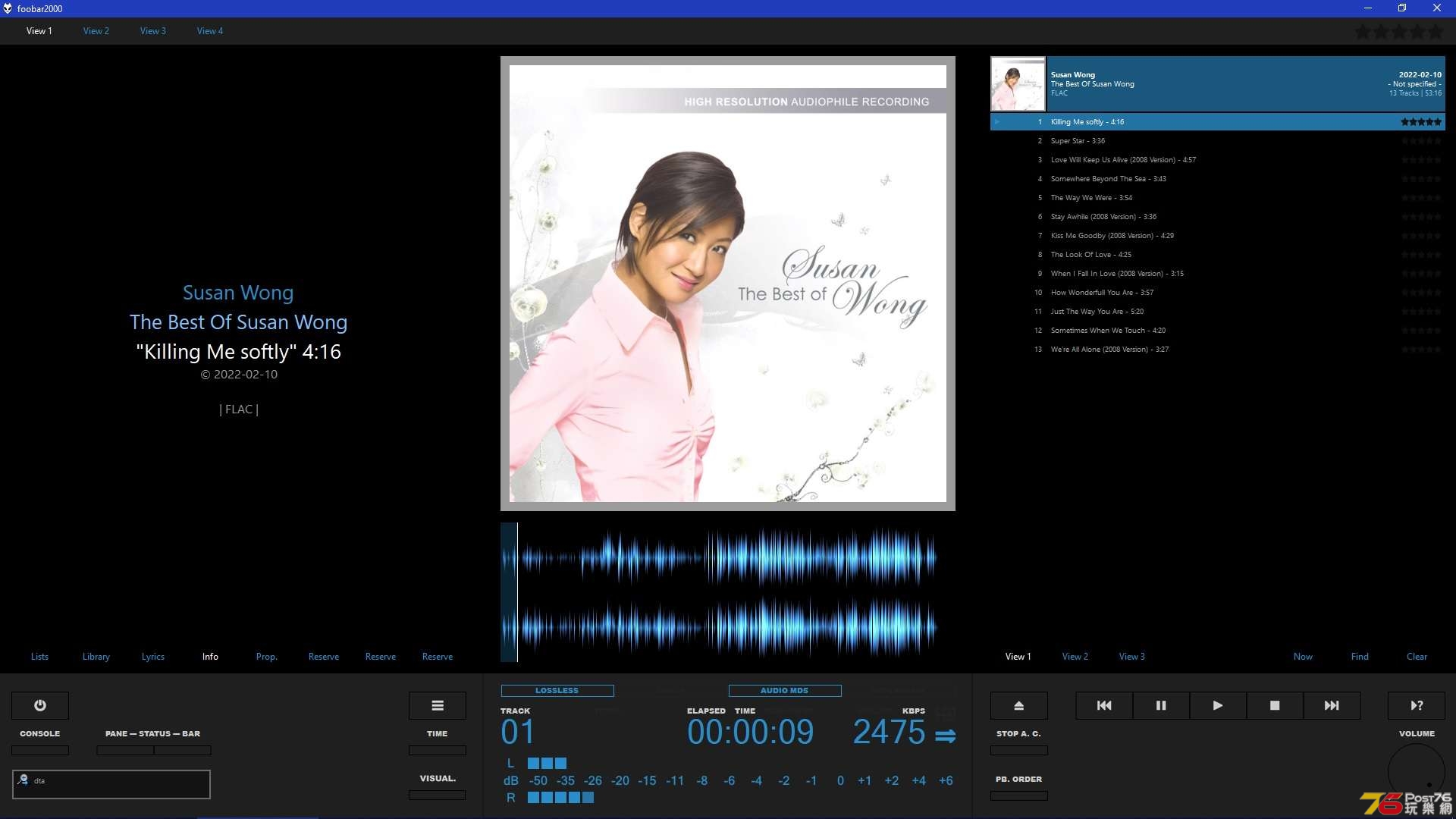This screenshot has height=819, width=1456.
Task: Skip to the previous track
Action: click(x=1104, y=705)
